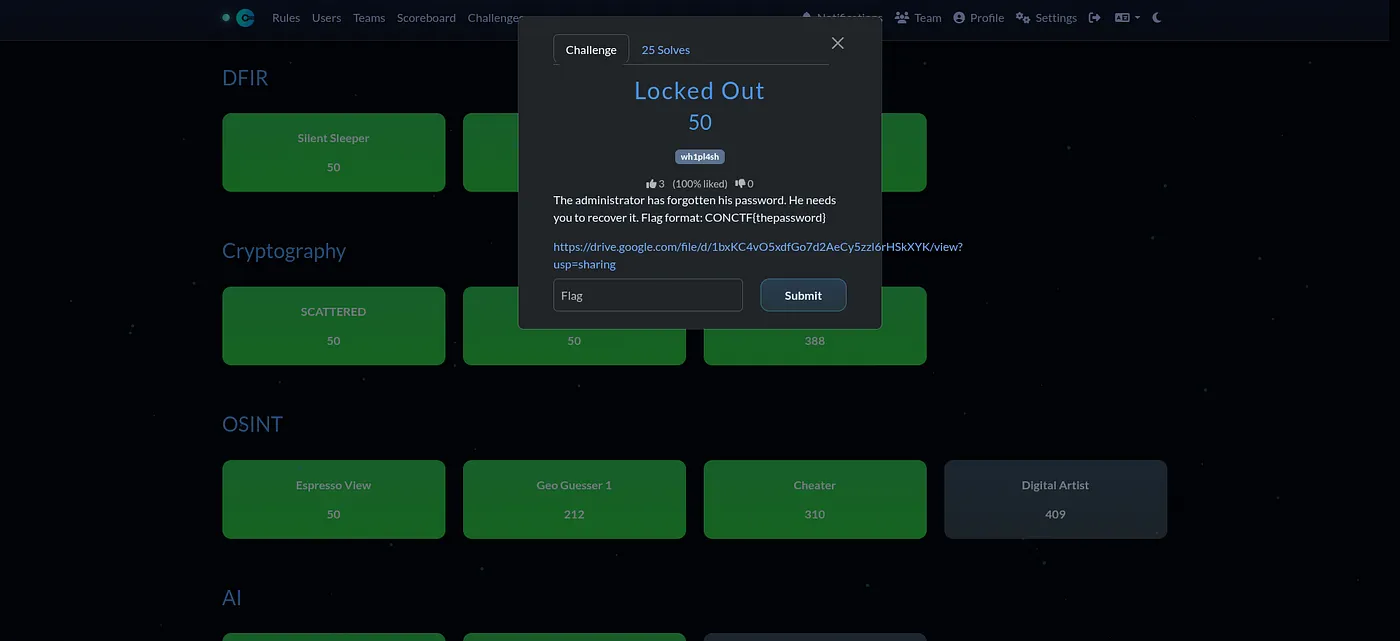Viewport: 1400px width, 641px height.
Task: Open the Settings page
Action: click(1046, 18)
